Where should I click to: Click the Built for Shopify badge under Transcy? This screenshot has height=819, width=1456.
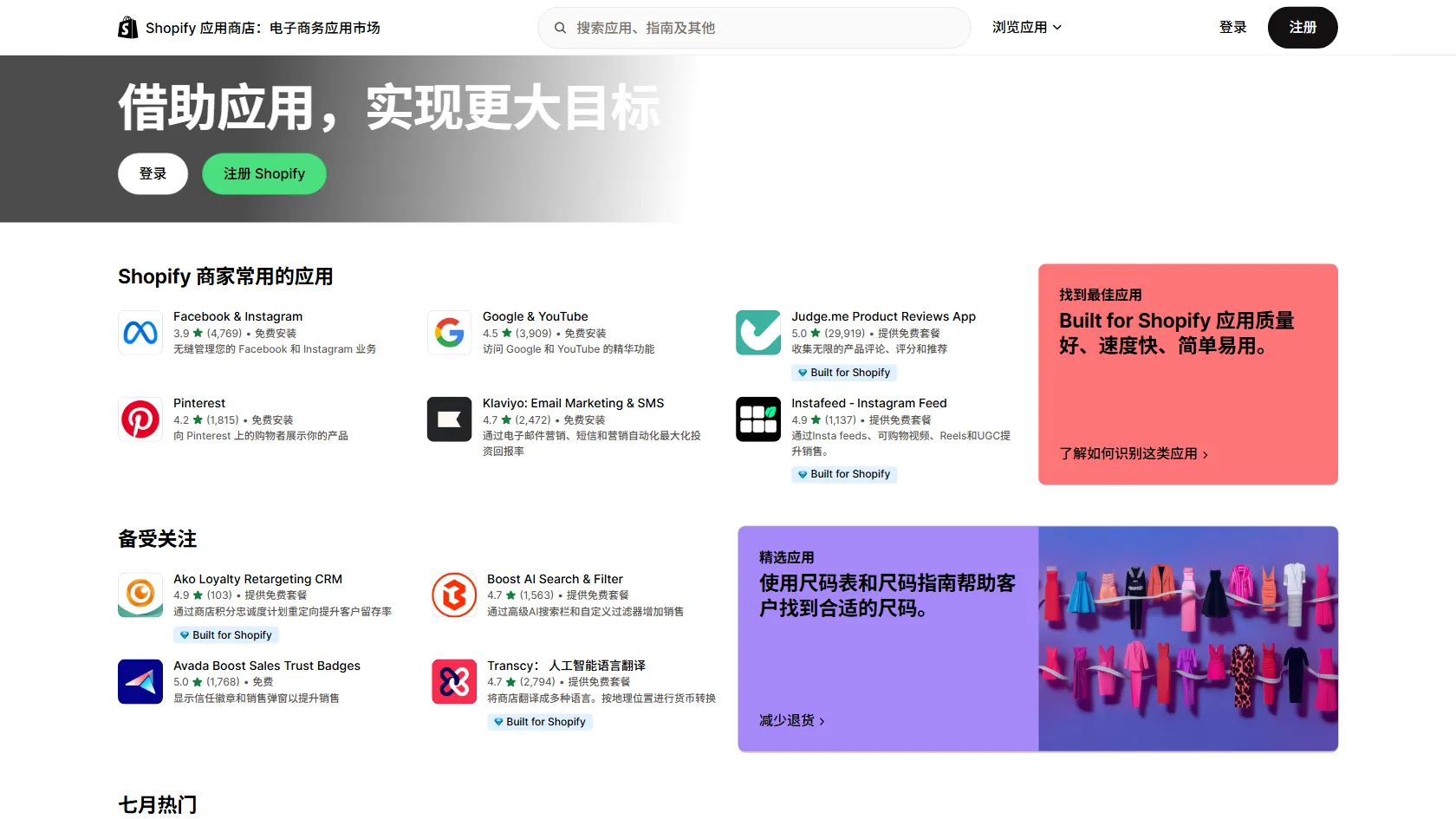(x=540, y=722)
